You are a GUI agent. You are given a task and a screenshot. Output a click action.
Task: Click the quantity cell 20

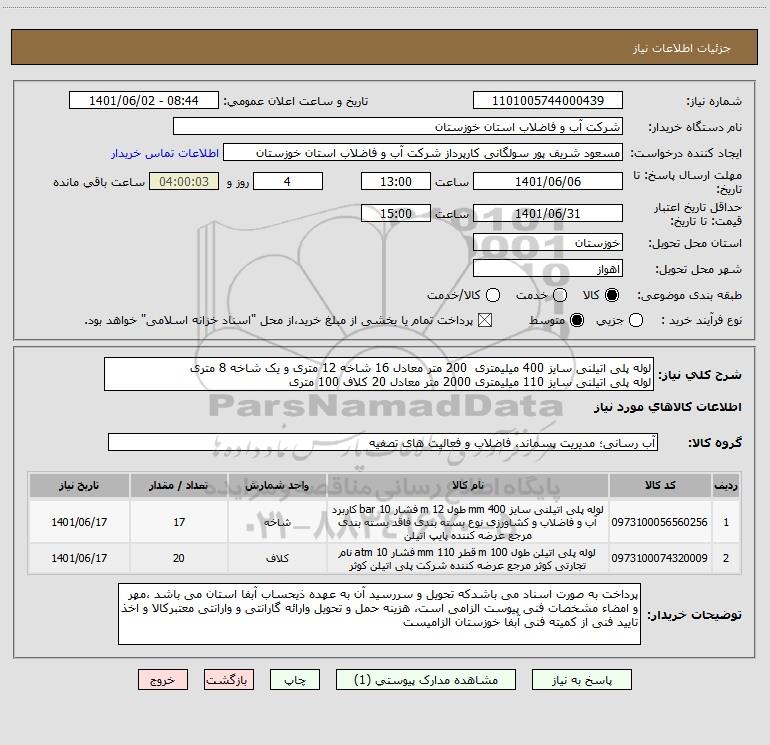point(179,558)
